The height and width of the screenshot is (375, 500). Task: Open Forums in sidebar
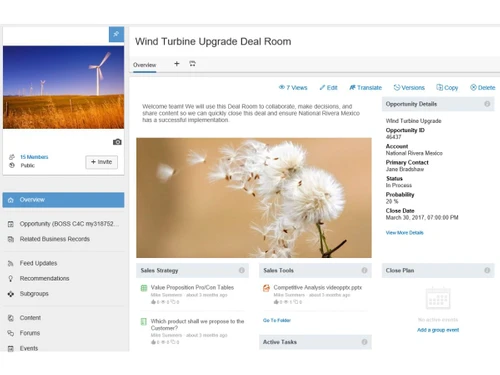pos(63,333)
